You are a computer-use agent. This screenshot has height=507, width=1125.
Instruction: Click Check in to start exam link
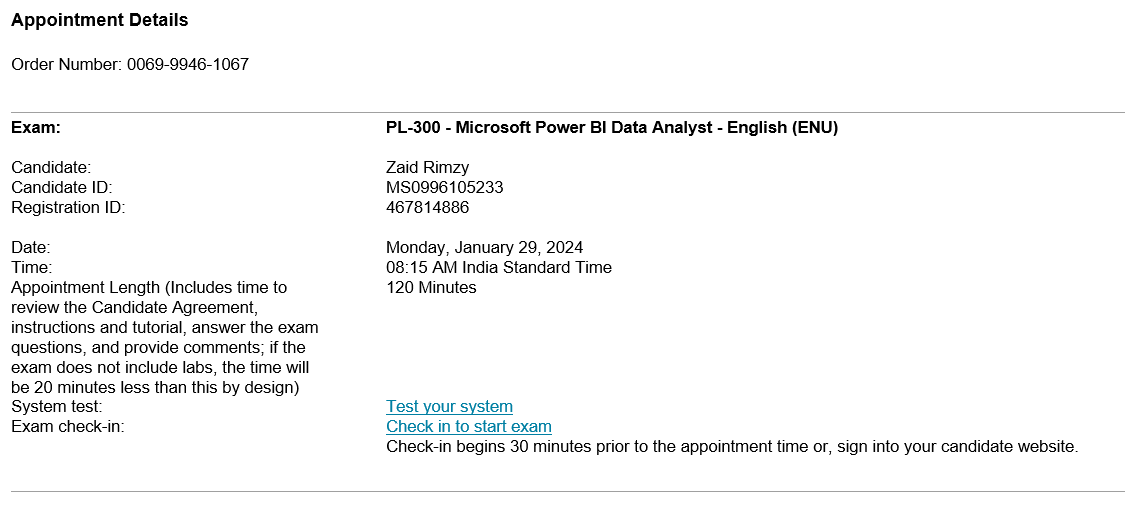click(469, 427)
